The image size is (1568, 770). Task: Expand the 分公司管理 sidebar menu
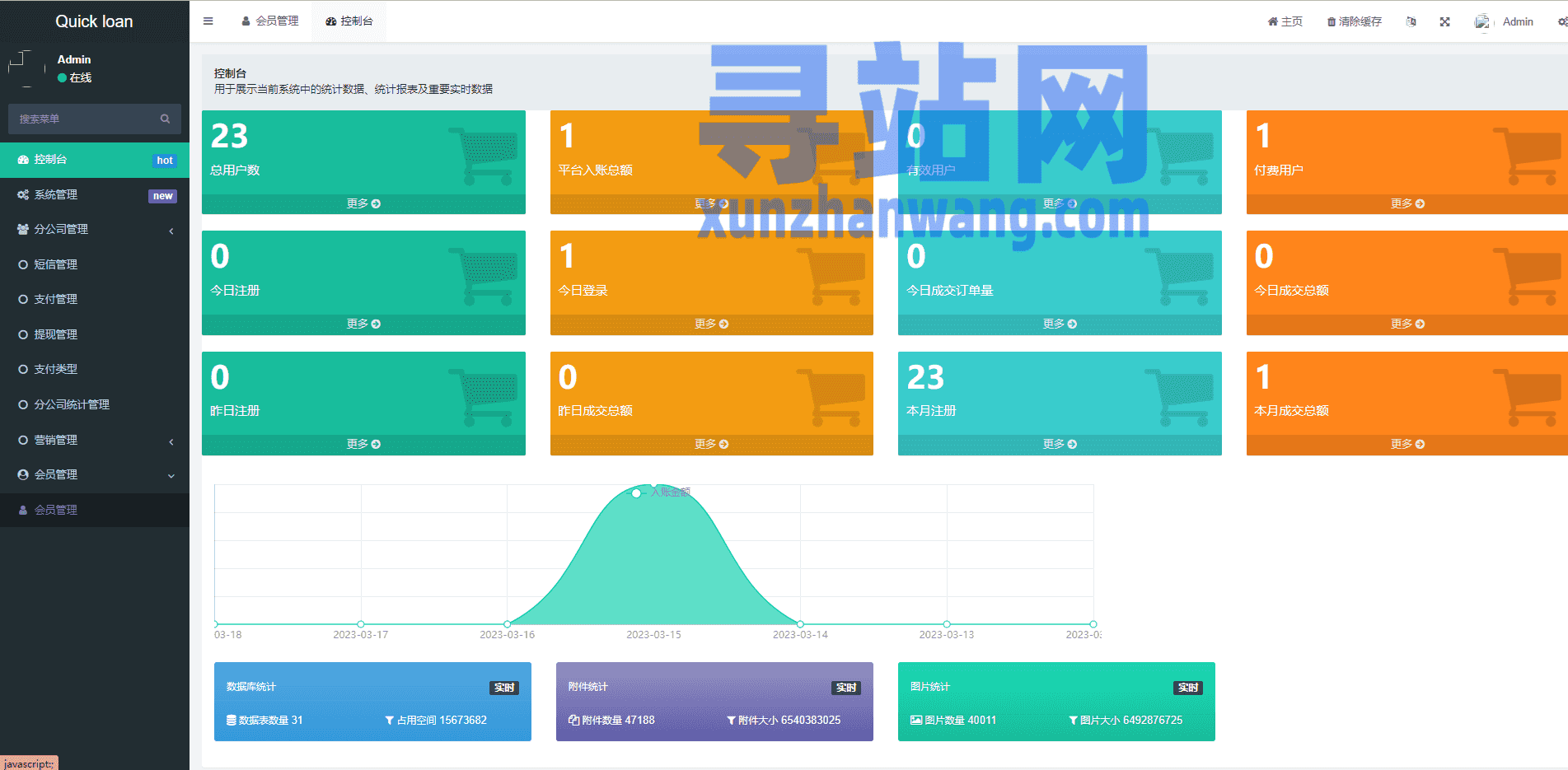[95, 230]
